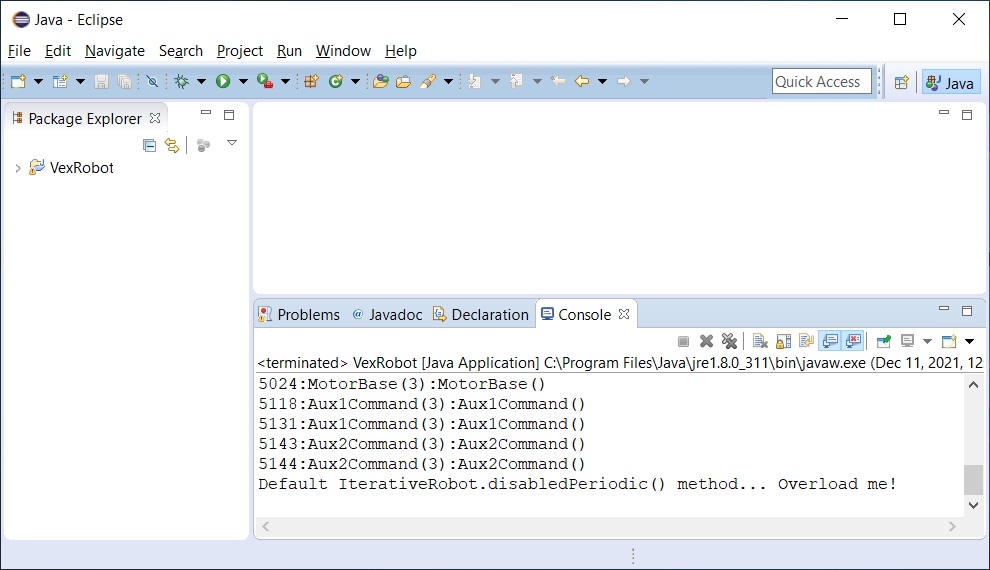
Task: Open the New wizard dropdown arrow
Action: 38,81
